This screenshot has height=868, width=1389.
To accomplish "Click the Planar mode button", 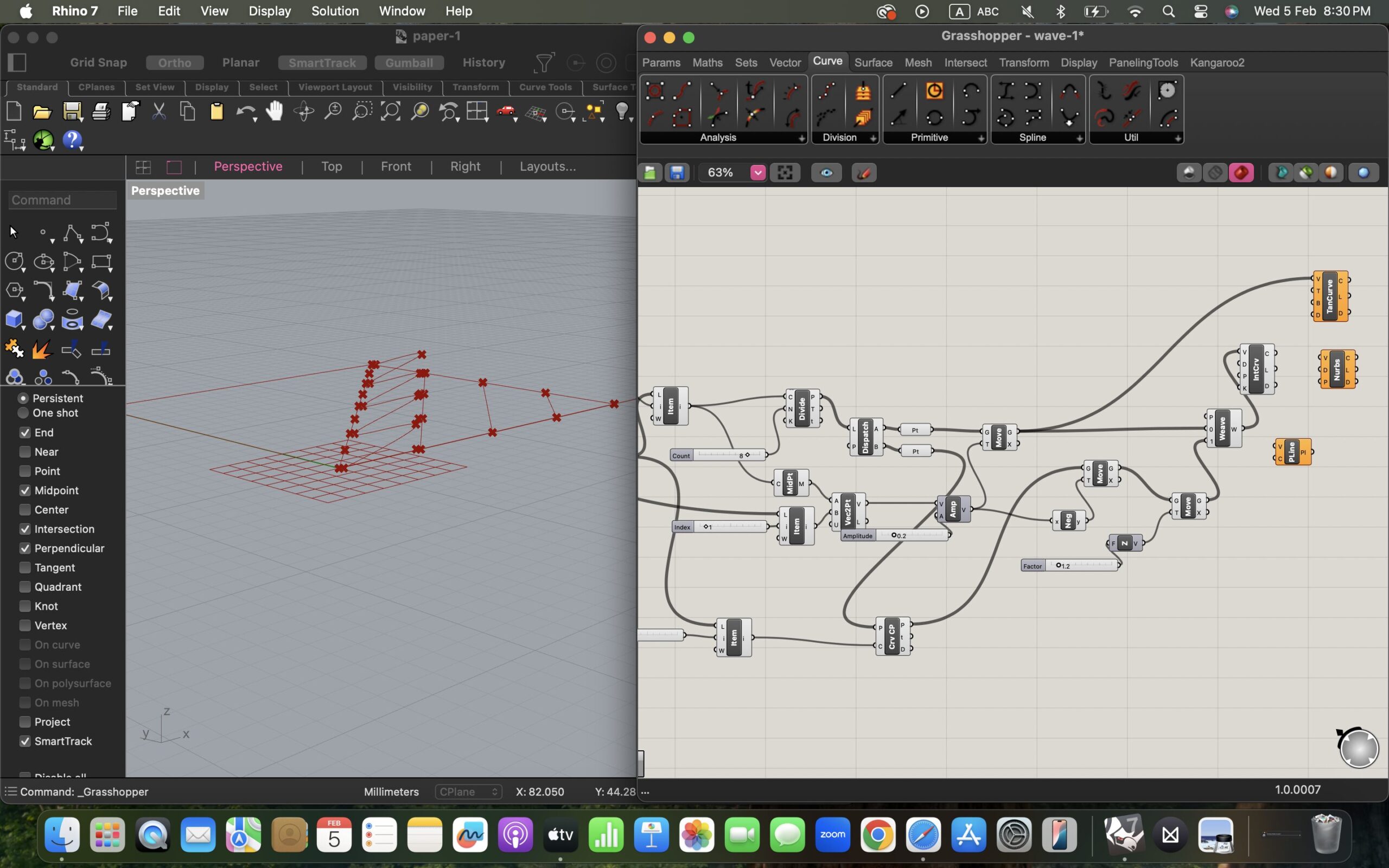I will point(240,62).
